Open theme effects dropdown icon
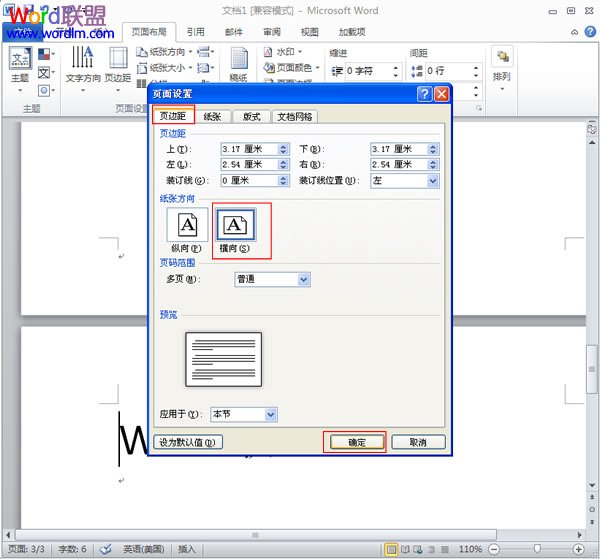Screen dimensions: 600x559 pos(46,91)
